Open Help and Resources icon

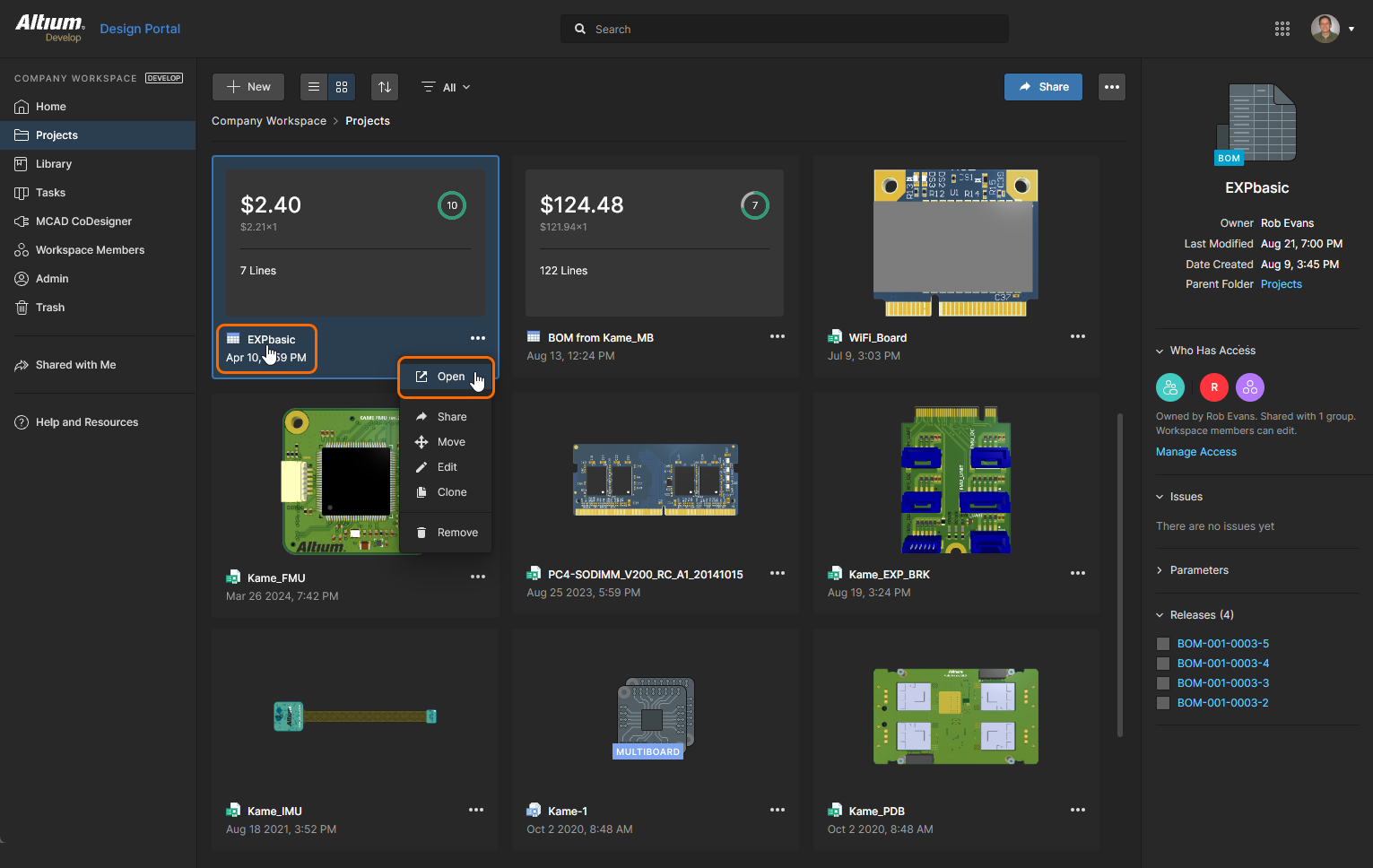point(22,422)
